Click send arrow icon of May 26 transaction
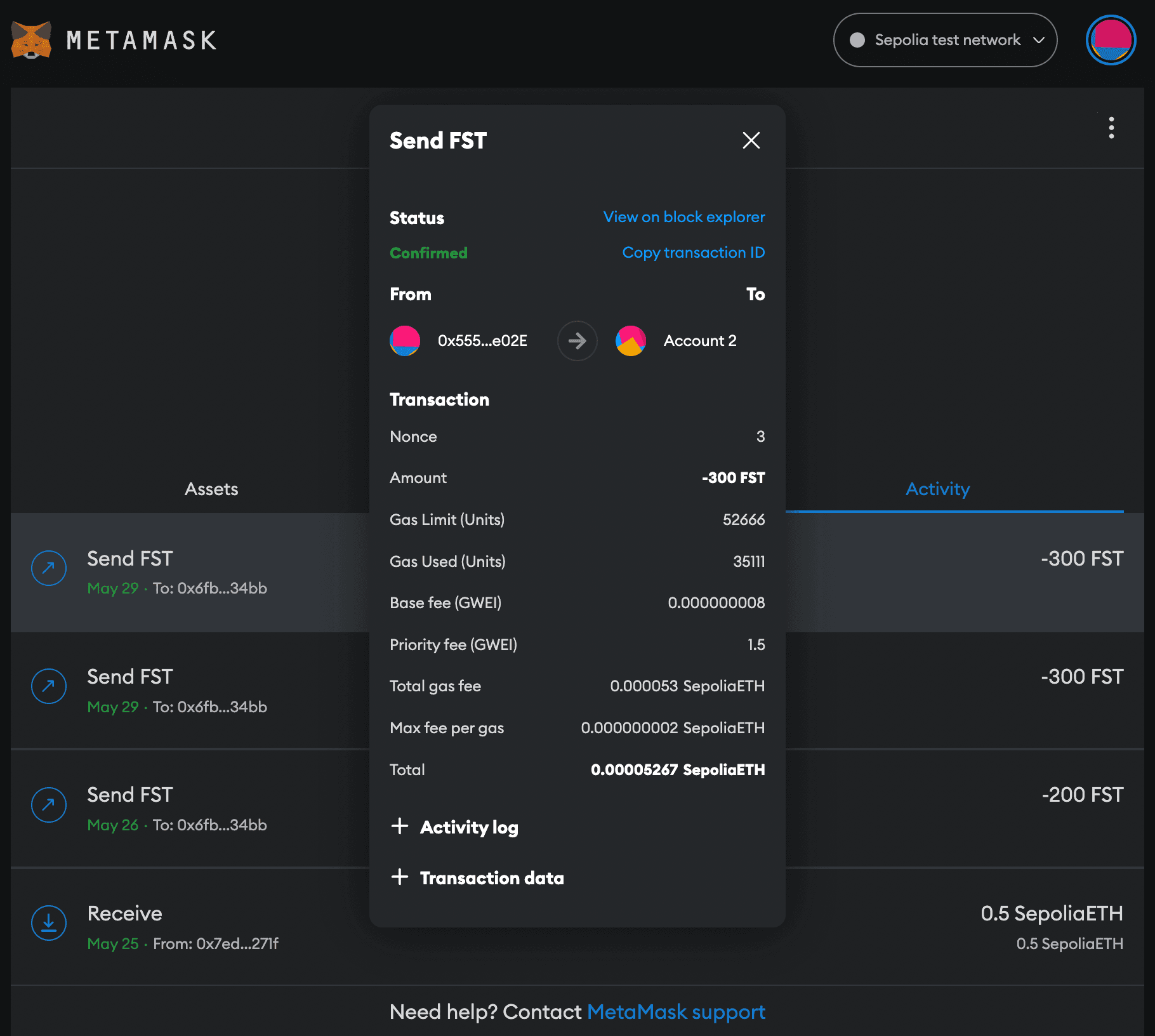 (49, 805)
